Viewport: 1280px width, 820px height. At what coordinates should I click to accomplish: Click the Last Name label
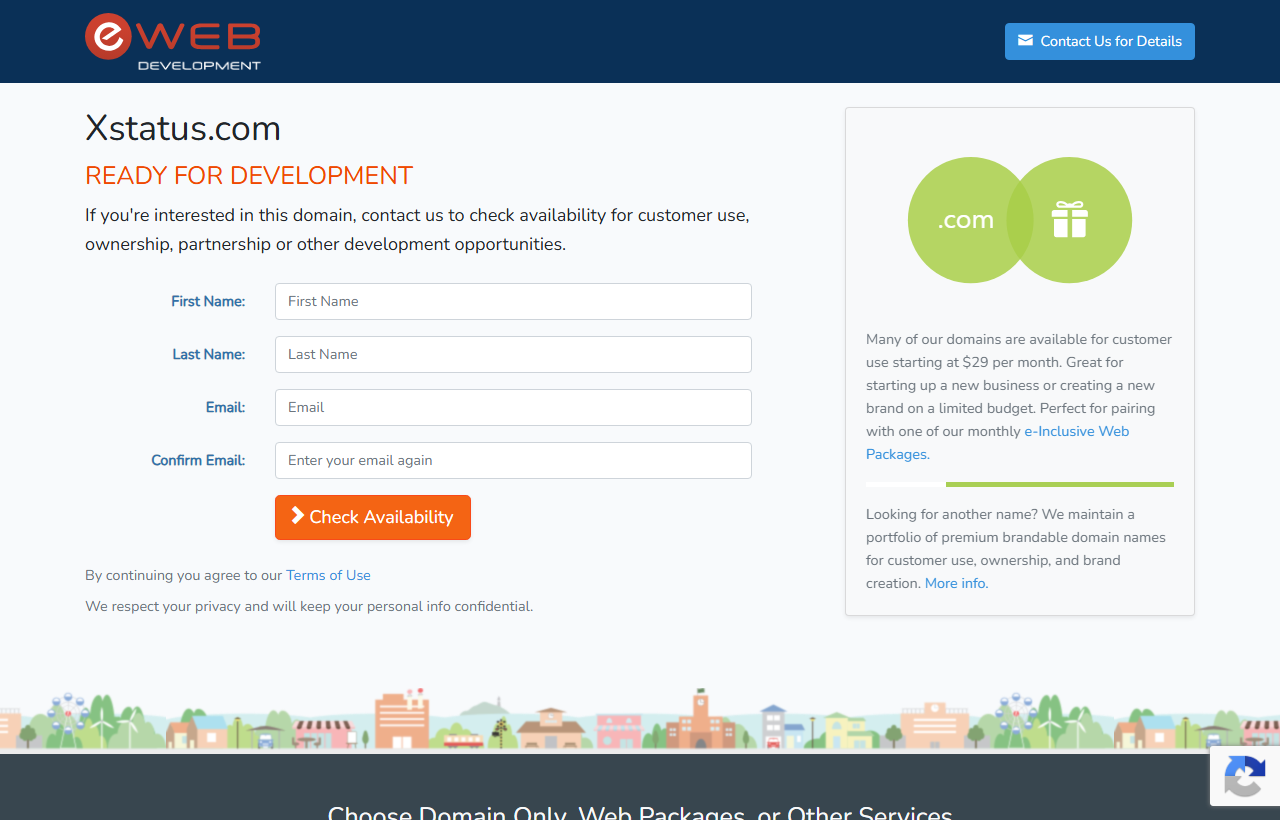click(x=208, y=354)
